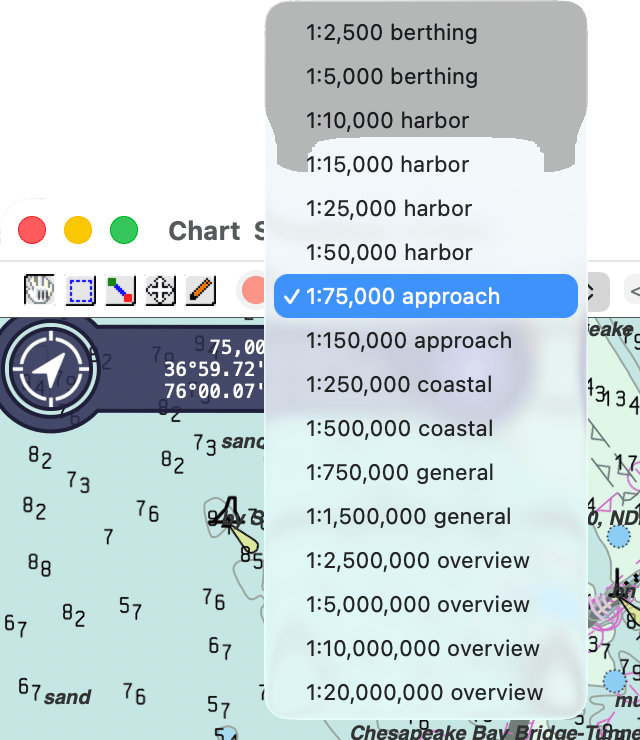Click the depth sounding 88 on chart
Viewport: 640px width, 740px height.
(x=40, y=565)
